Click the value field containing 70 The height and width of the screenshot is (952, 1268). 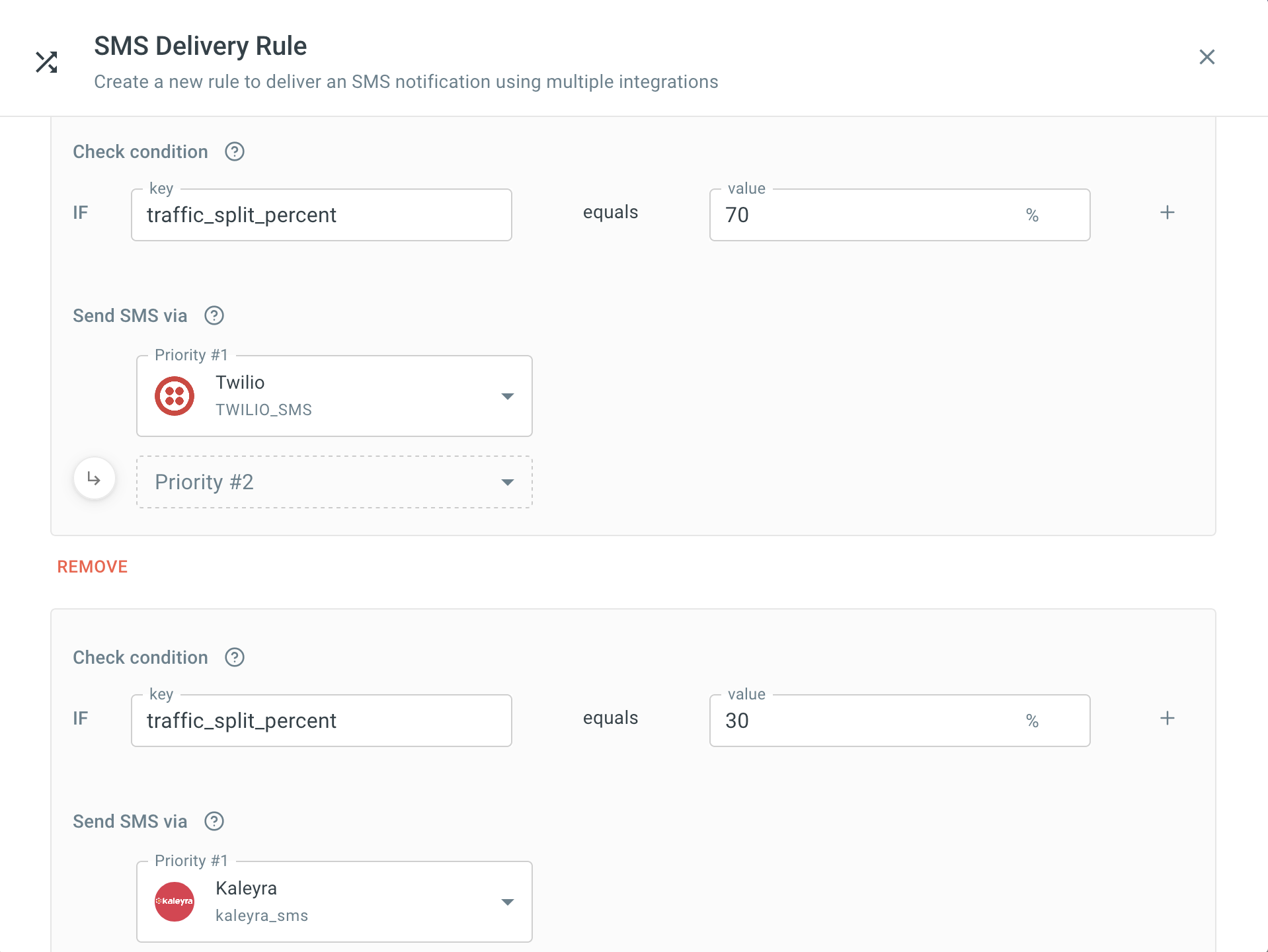tap(866, 216)
